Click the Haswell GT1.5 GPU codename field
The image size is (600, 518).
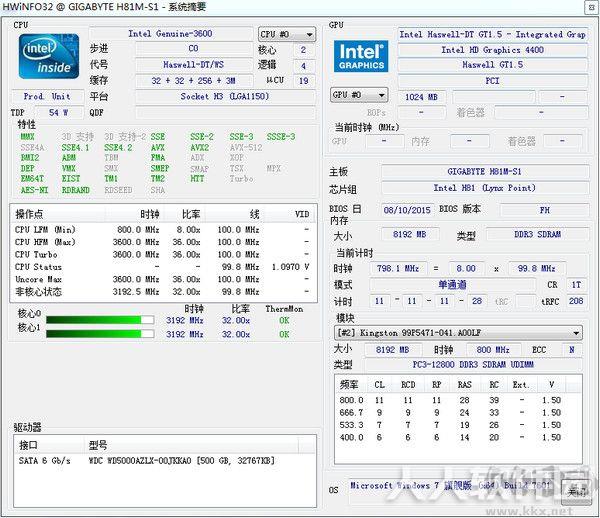[492, 65]
